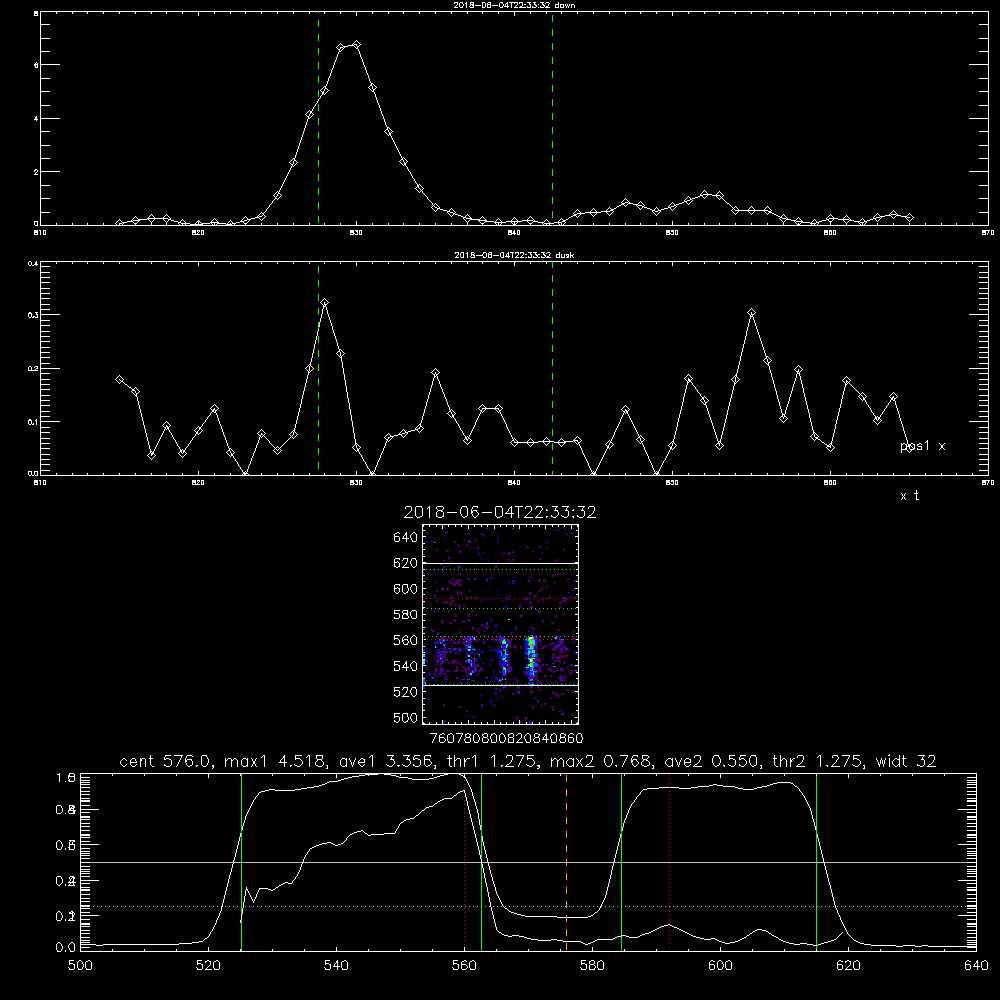Select the tallest diamond marker in the dusk plot
The image size is (1000, 1000).
pyautogui.click(x=325, y=302)
